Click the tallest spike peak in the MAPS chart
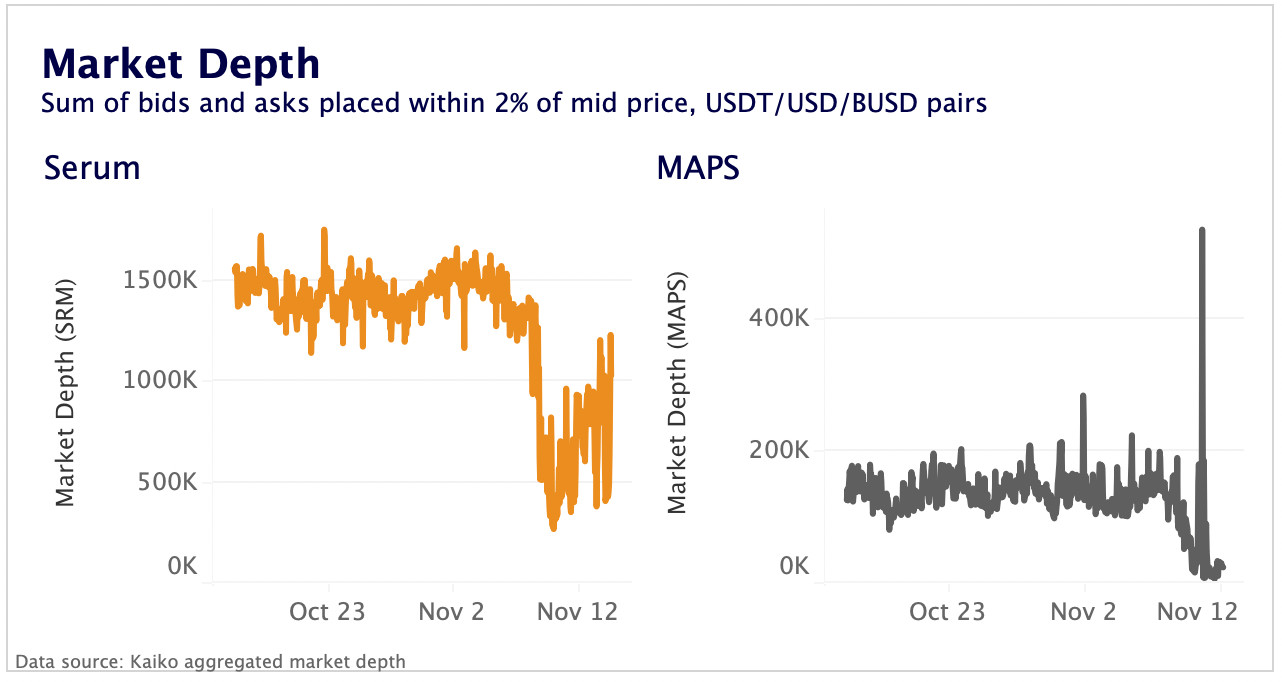The width and height of the screenshot is (1282, 682). pyautogui.click(x=1202, y=230)
